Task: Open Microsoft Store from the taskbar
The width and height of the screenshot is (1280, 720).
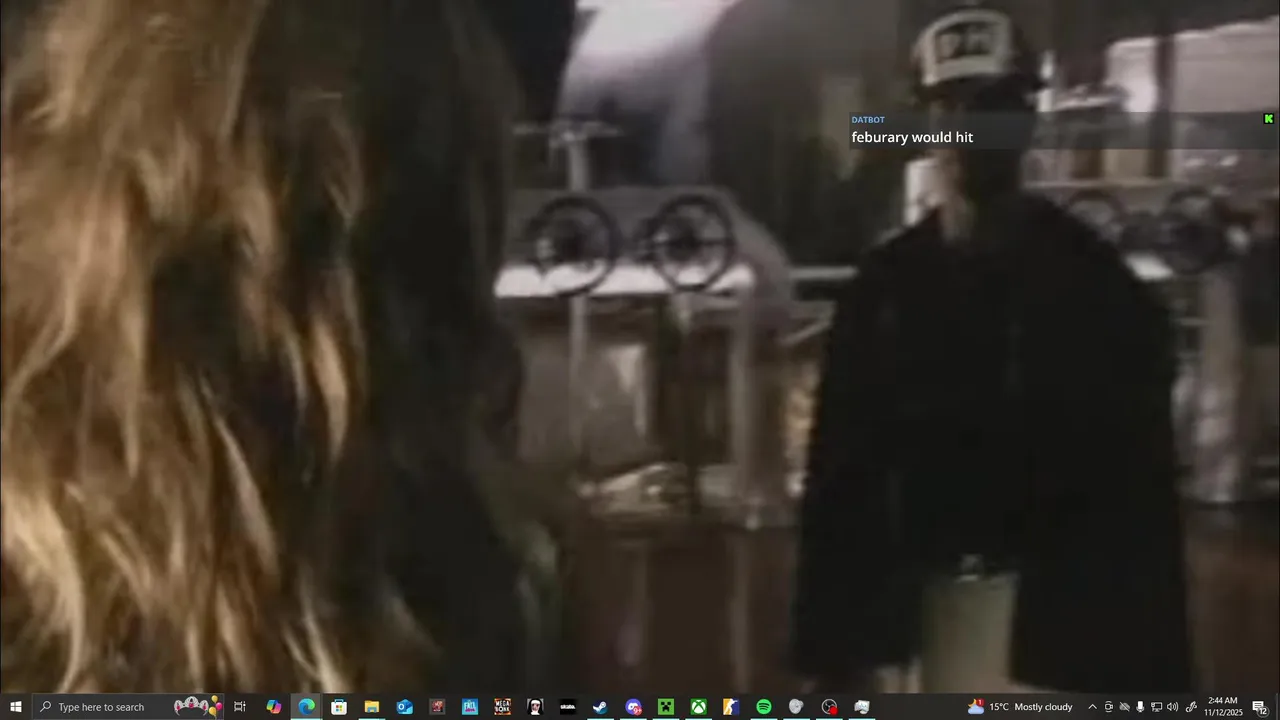Action: pos(339,707)
